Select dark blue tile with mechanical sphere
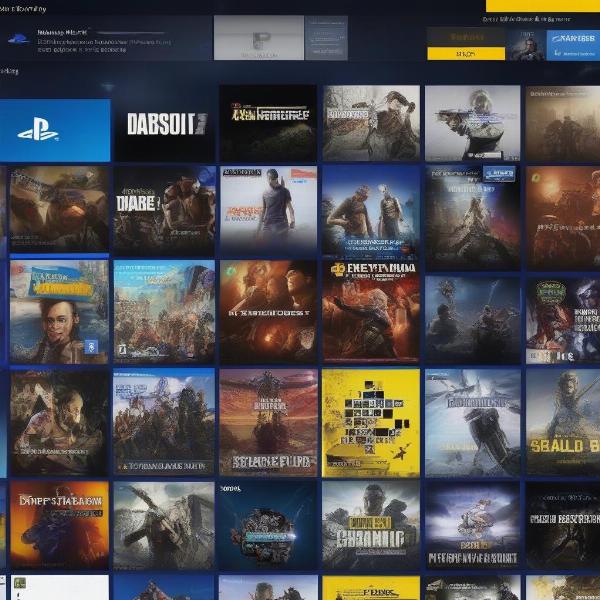This screenshot has height=600, width=600. 268,525
